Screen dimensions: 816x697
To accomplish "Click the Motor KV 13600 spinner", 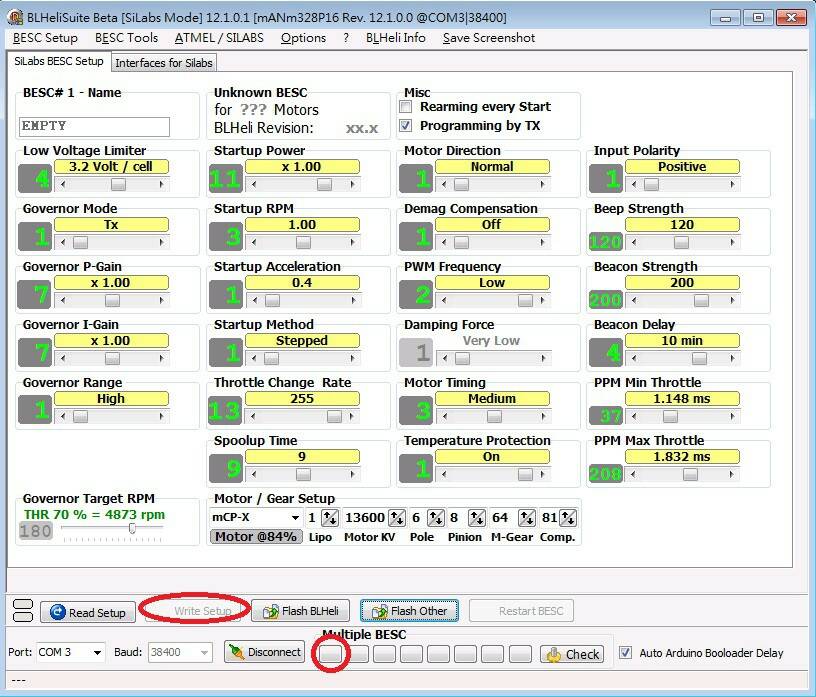I will pyautogui.click(x=397, y=517).
